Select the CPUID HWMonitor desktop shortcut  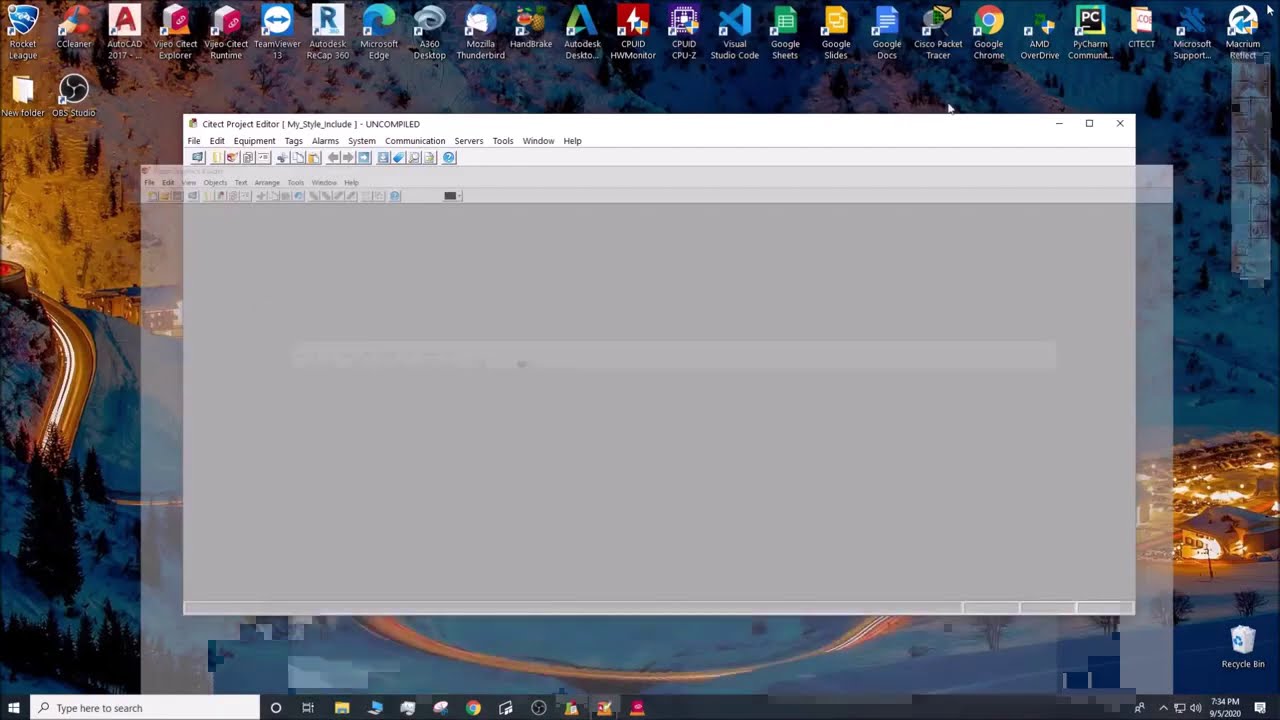pos(633,32)
